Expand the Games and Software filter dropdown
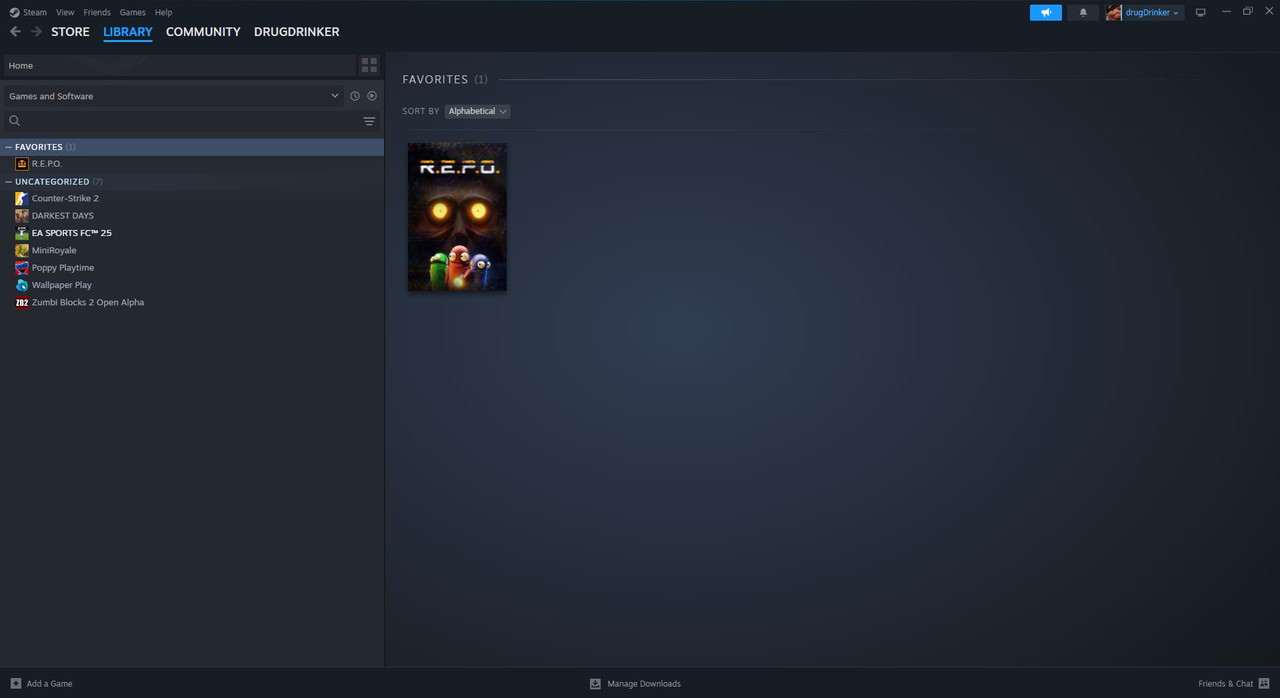The height and width of the screenshot is (698, 1280). [173, 96]
